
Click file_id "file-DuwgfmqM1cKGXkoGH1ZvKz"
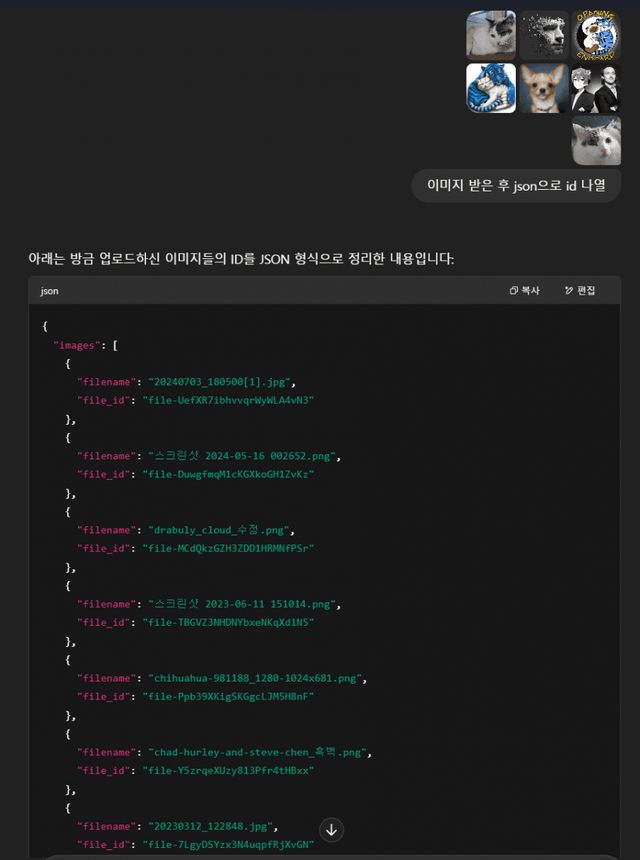pyautogui.click(x=228, y=474)
